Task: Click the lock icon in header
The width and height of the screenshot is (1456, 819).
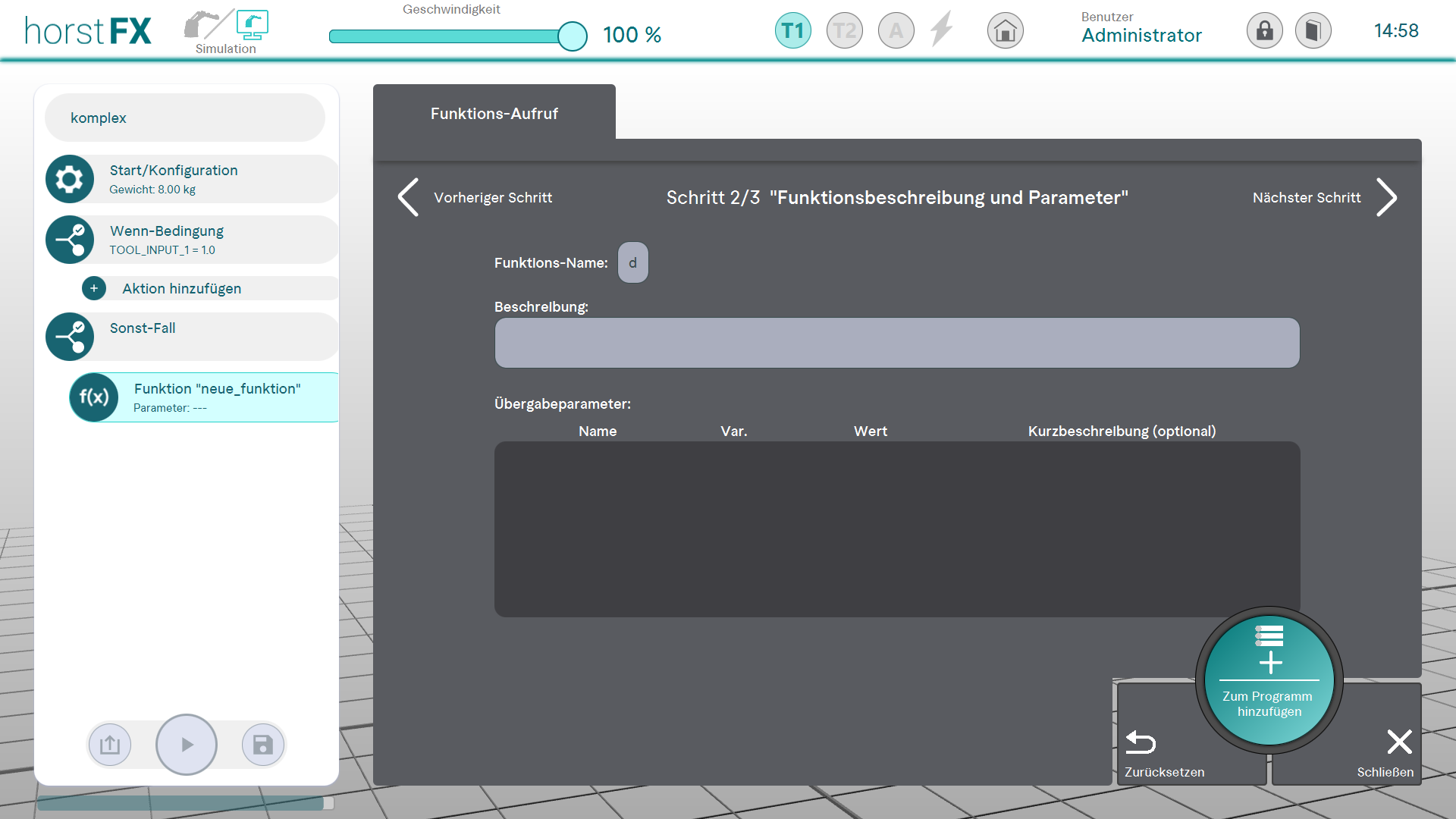Action: [x=1264, y=31]
